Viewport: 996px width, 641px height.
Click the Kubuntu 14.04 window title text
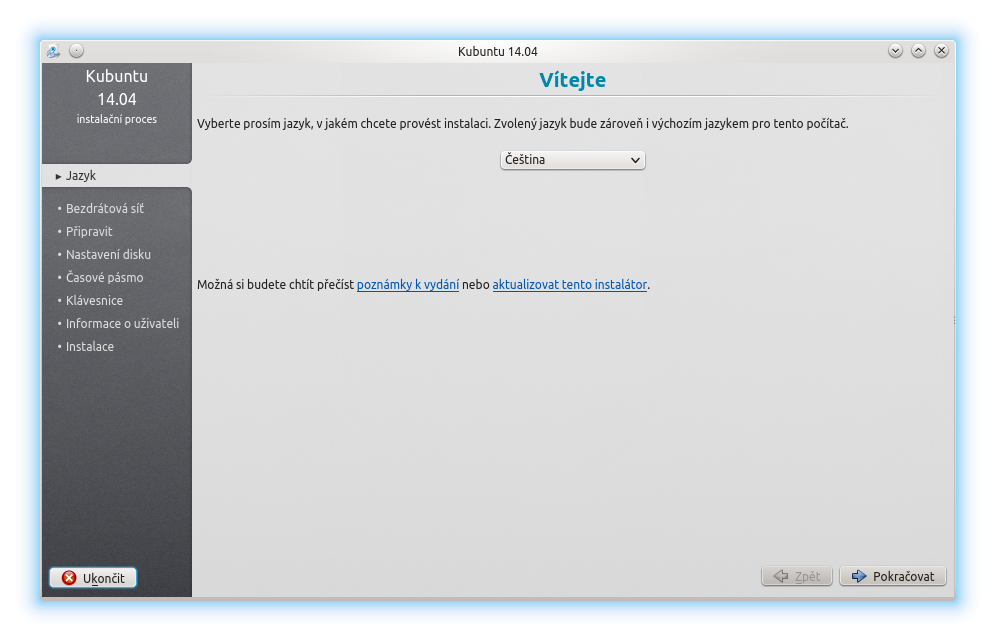(497, 51)
